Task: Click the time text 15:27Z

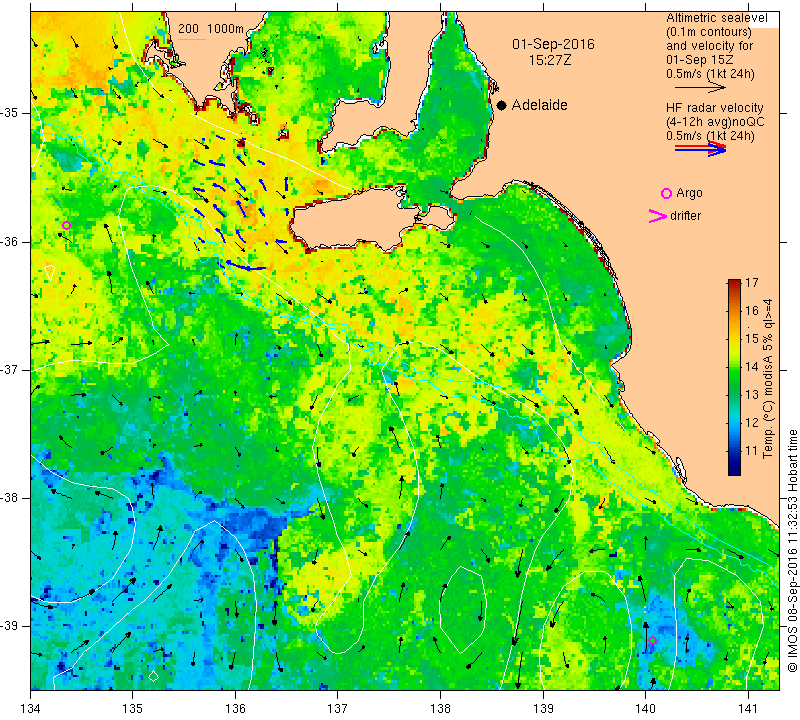Action: (x=549, y=60)
